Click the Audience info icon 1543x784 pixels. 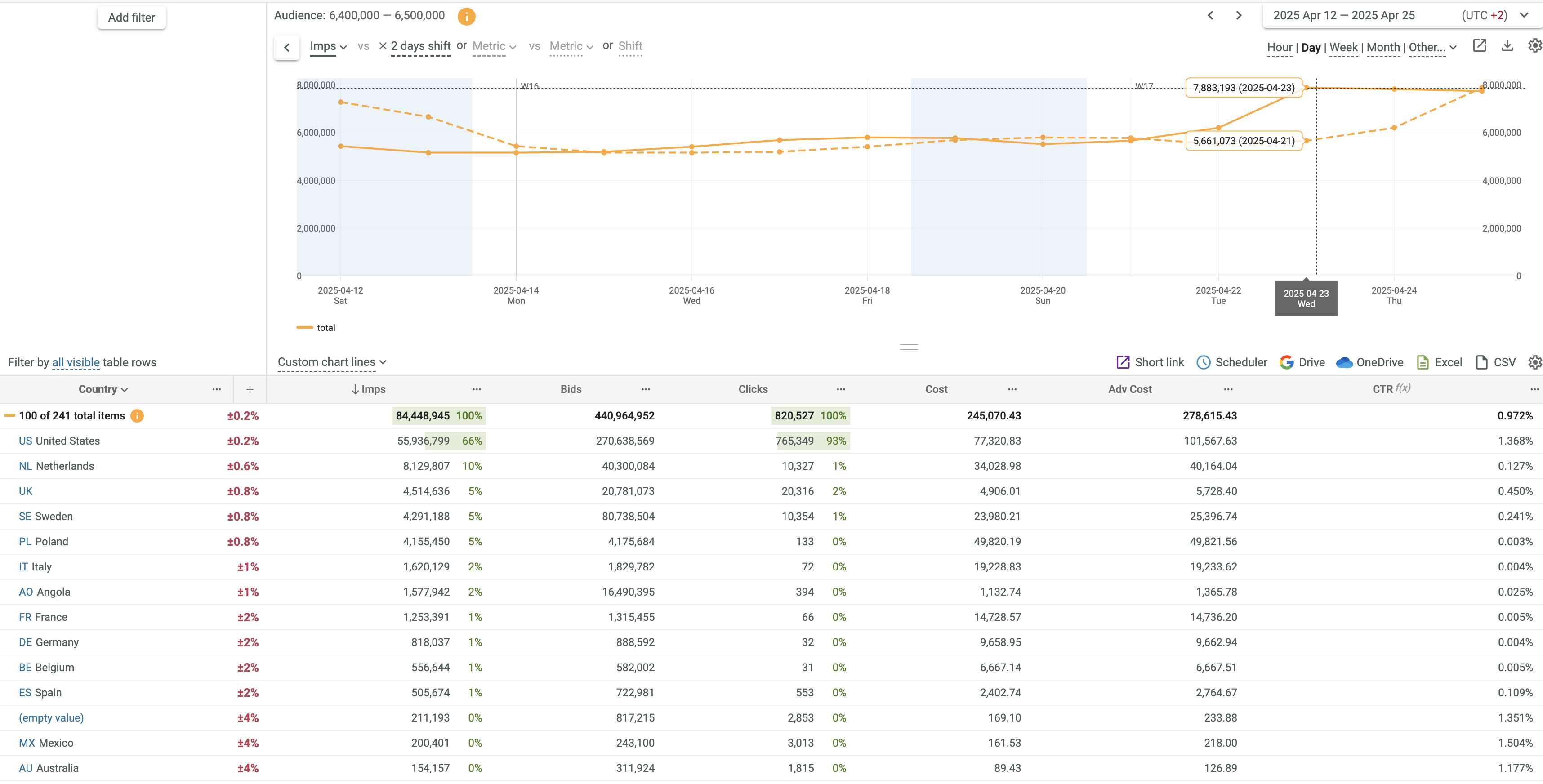[466, 17]
